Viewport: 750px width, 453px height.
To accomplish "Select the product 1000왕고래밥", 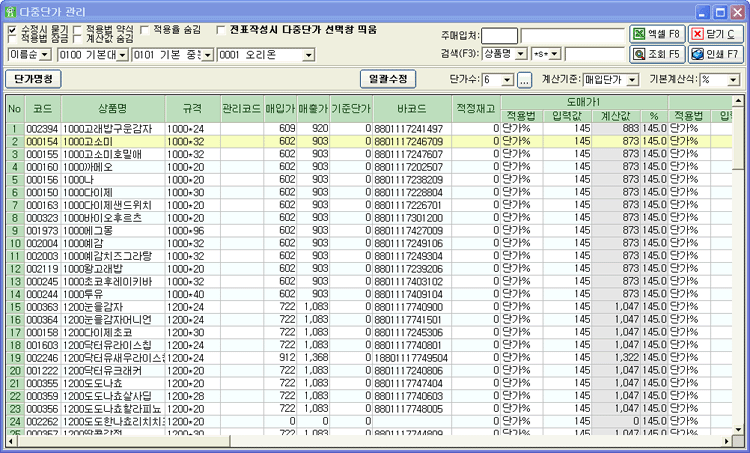I will pos(113,269).
